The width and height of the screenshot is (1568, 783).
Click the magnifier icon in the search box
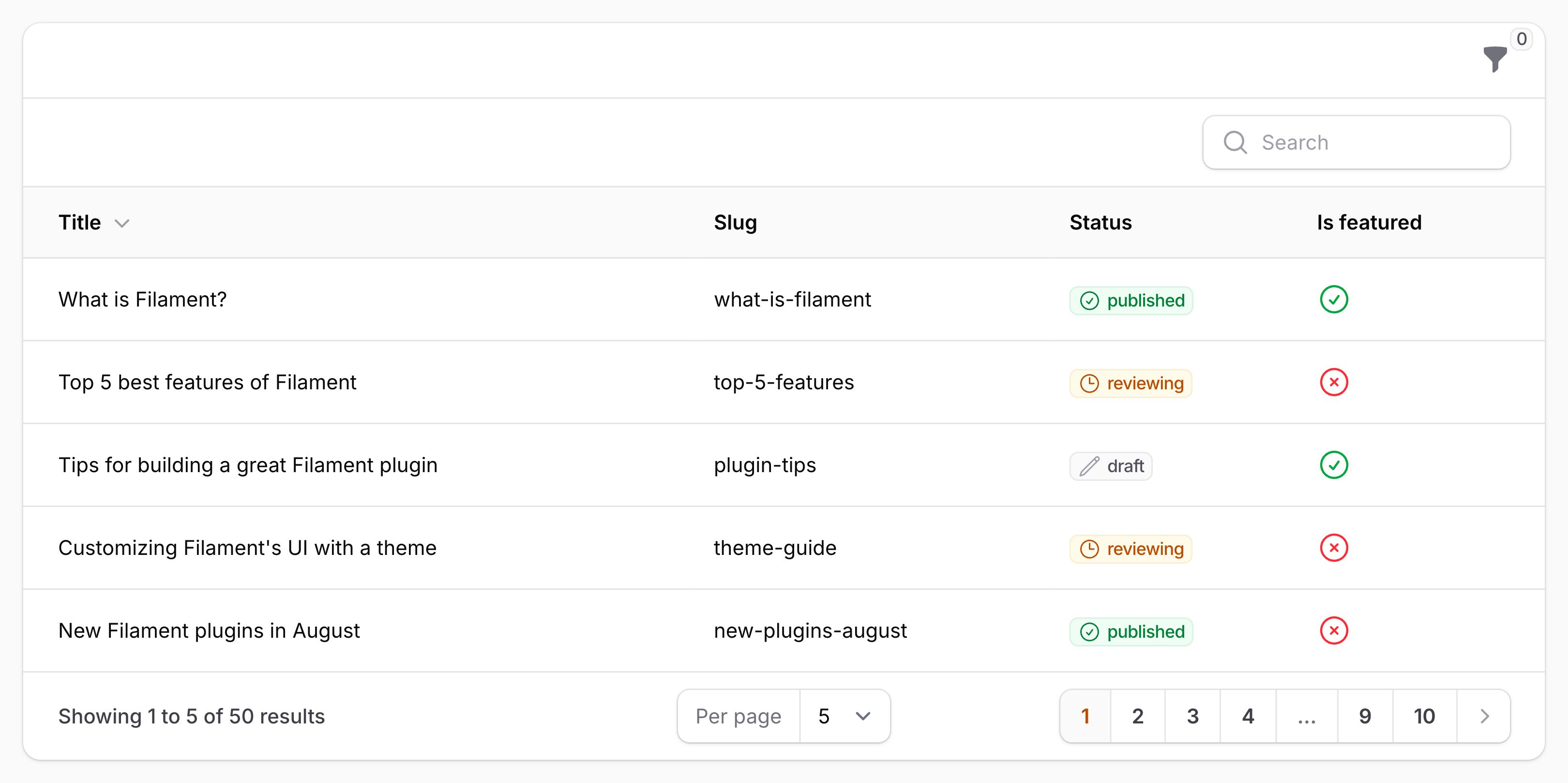click(1235, 142)
